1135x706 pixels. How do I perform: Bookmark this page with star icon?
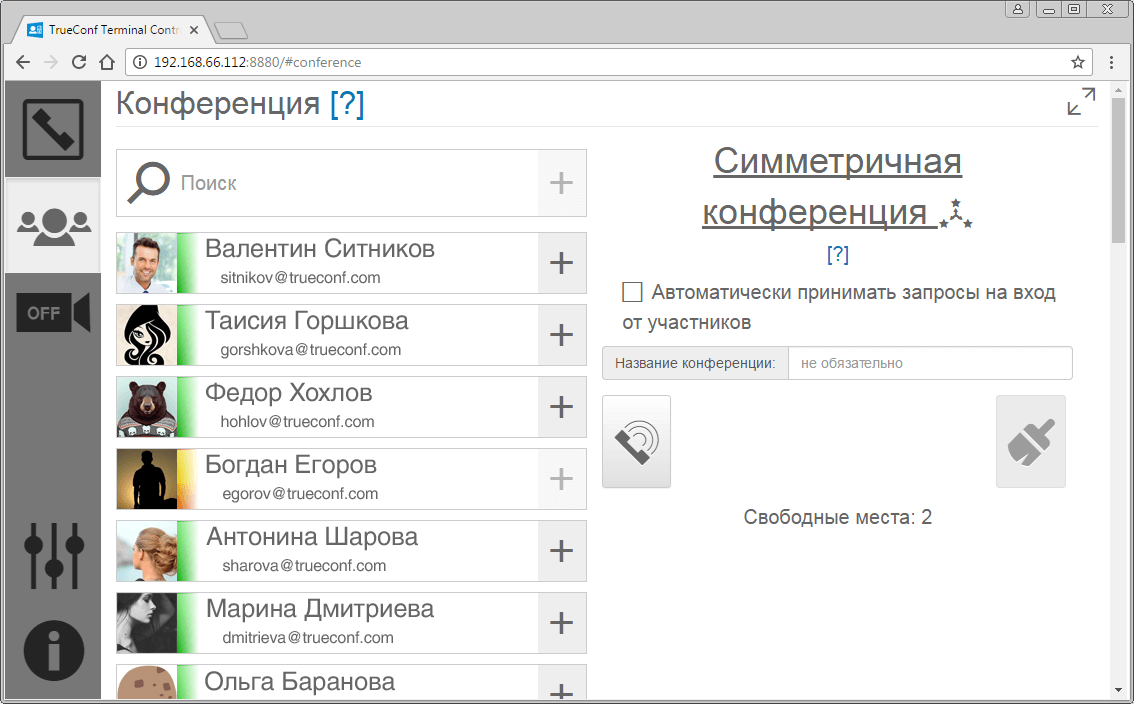tap(1077, 62)
